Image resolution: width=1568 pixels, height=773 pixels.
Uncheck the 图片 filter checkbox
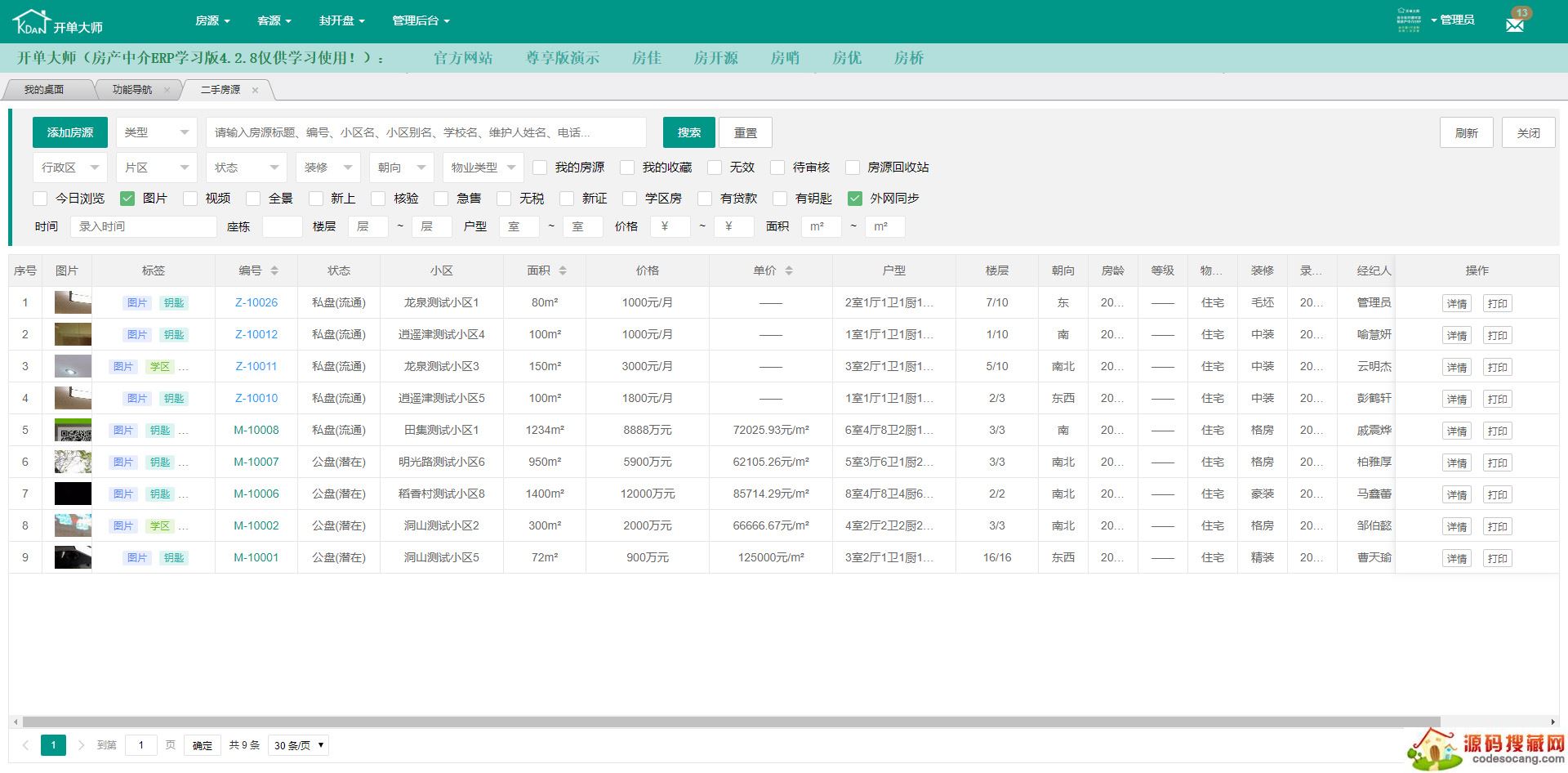tap(127, 199)
